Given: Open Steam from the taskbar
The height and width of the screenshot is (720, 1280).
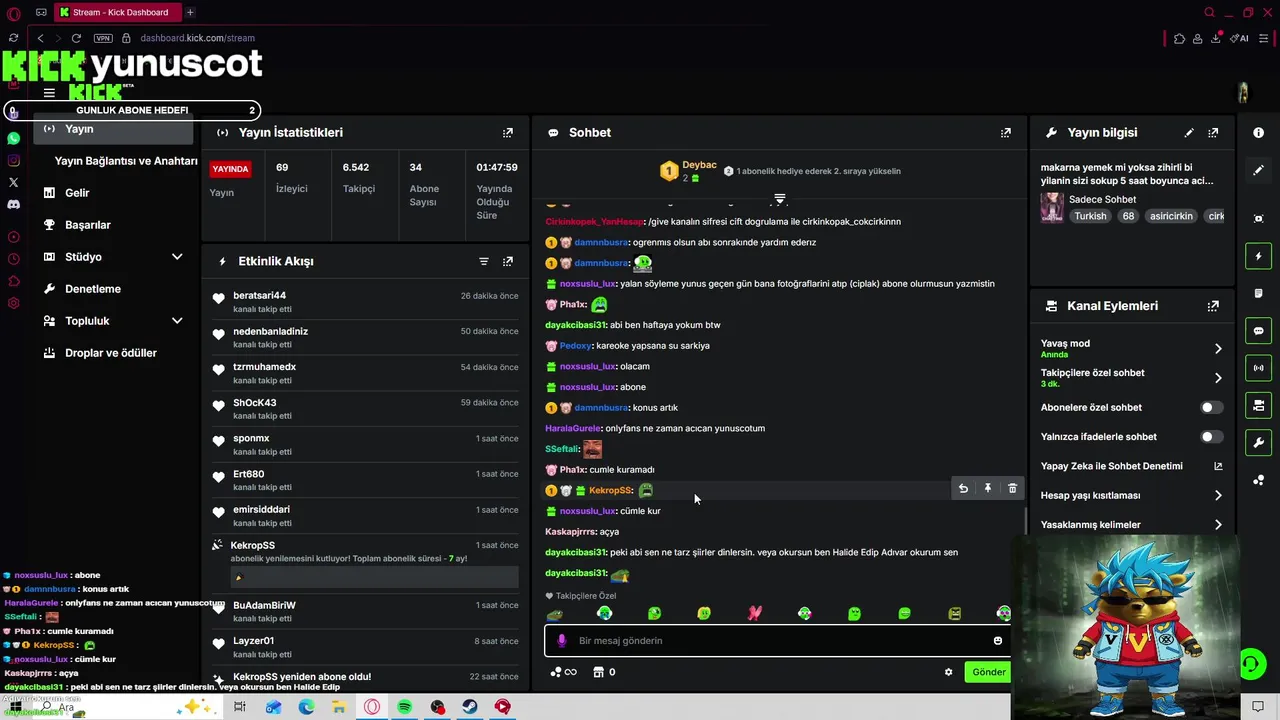Looking at the screenshot, I should click(469, 707).
